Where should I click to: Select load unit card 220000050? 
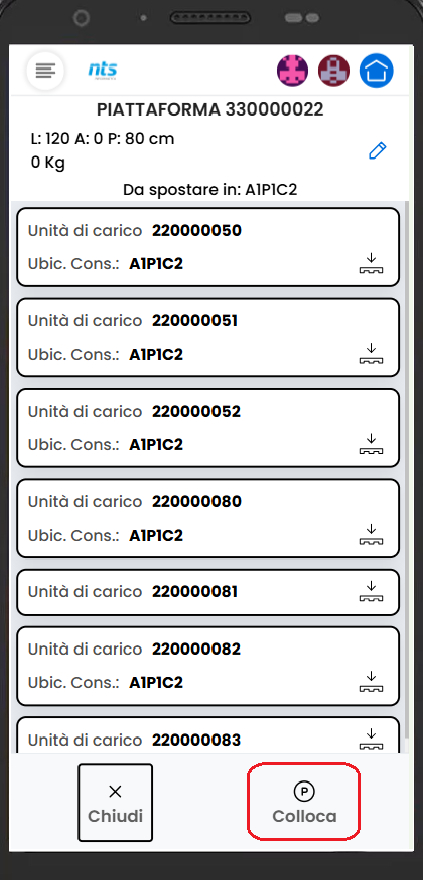click(208, 247)
